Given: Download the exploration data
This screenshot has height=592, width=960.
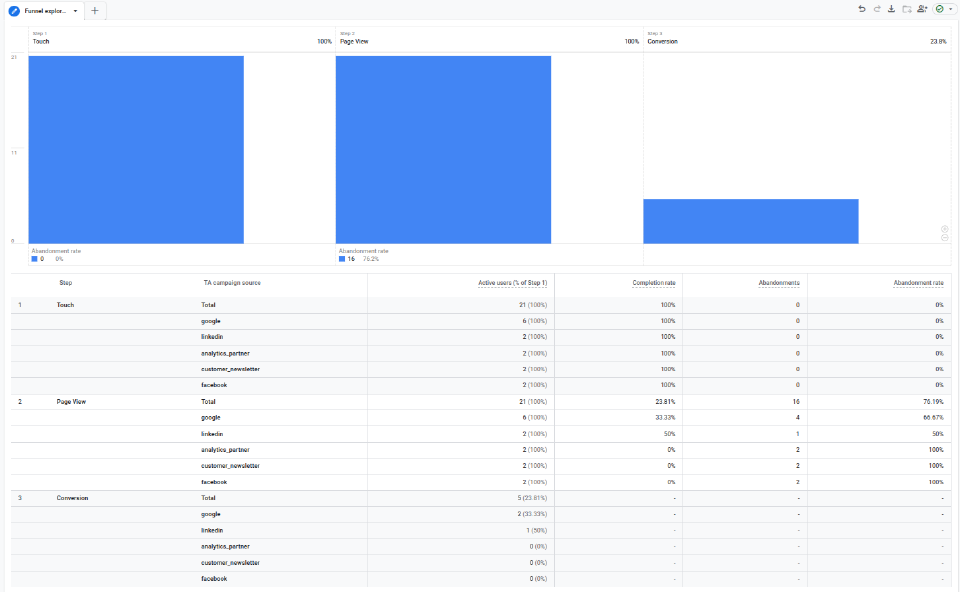Looking at the screenshot, I should [891, 9].
